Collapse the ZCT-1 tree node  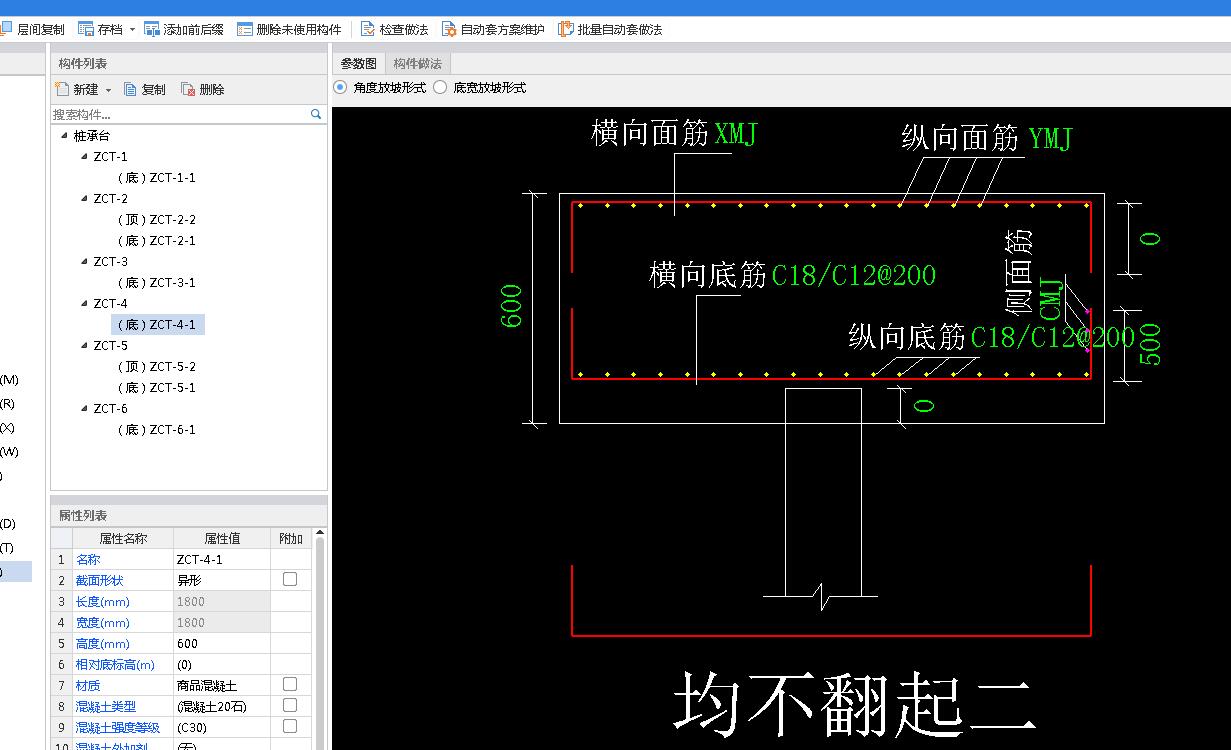pyautogui.click(x=85, y=156)
